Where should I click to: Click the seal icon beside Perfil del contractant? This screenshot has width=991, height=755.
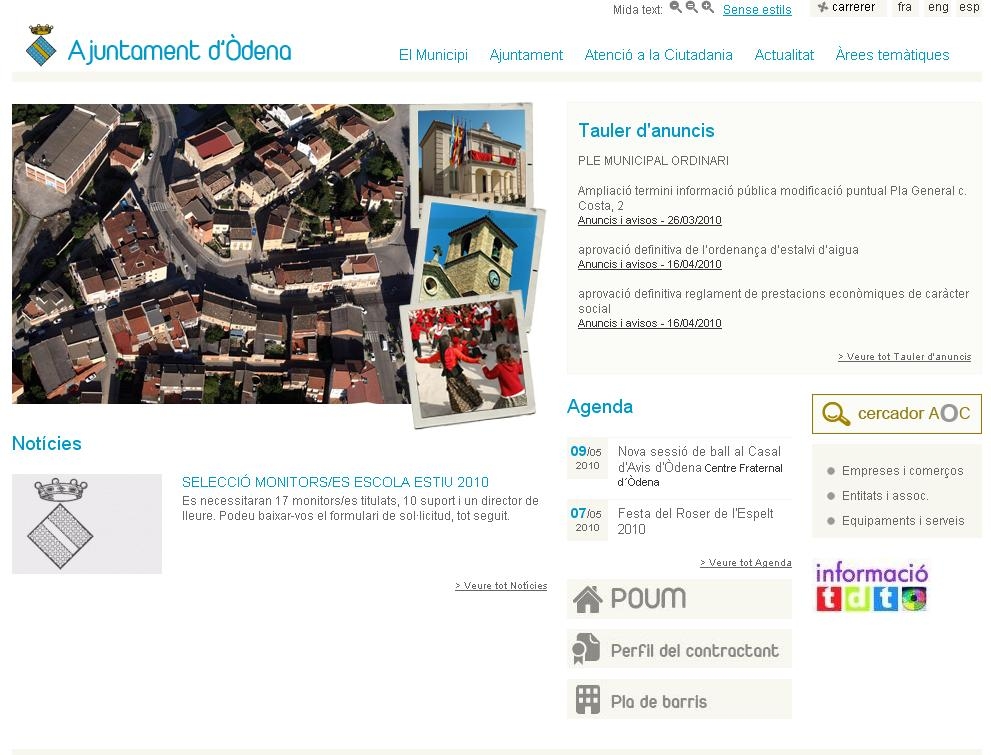click(589, 648)
